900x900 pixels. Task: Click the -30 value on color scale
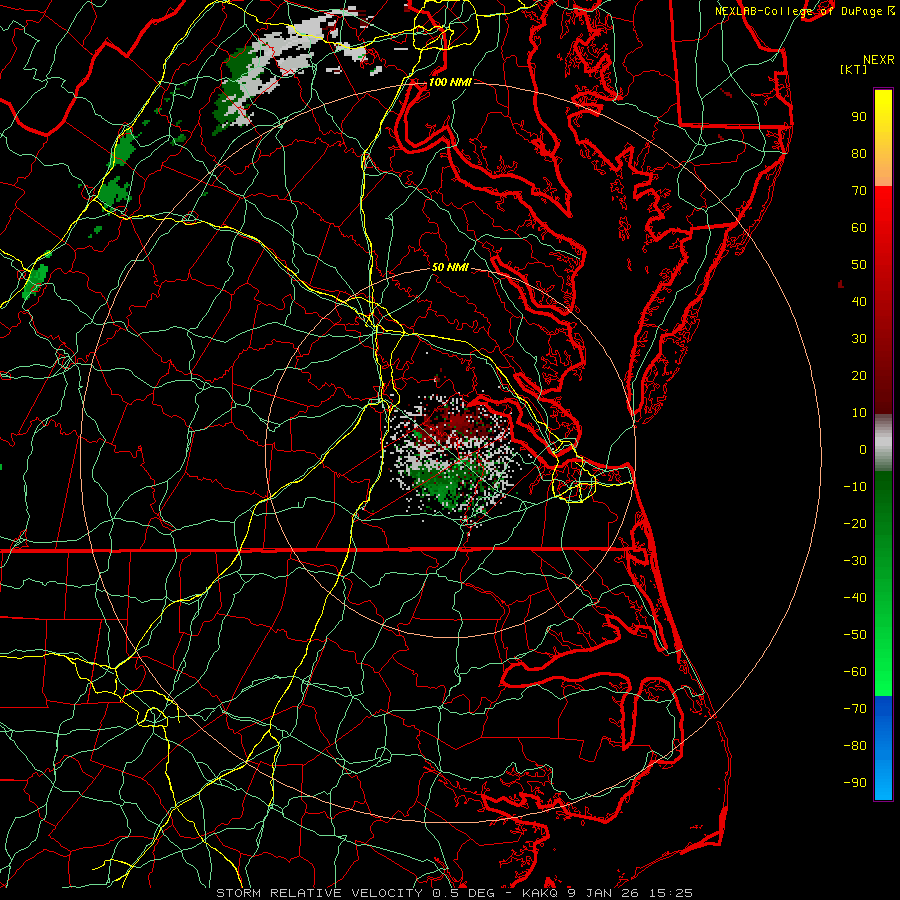pos(855,561)
